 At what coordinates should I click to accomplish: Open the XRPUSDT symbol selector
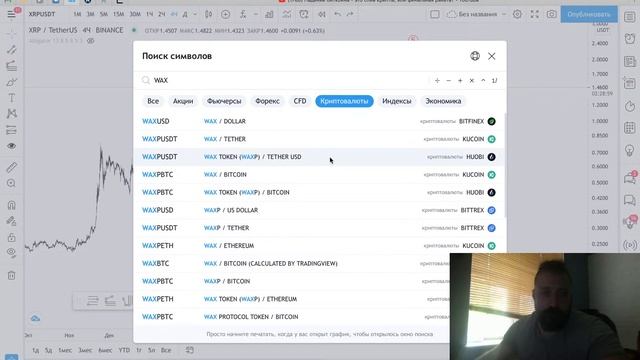tap(42, 14)
